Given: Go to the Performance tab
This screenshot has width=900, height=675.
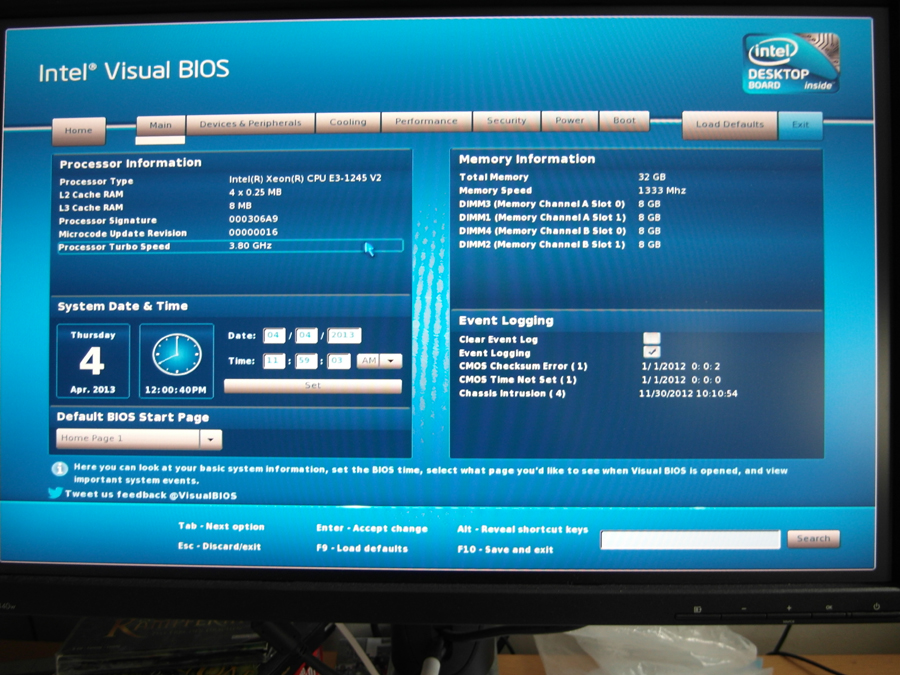Looking at the screenshot, I should 426,121.
